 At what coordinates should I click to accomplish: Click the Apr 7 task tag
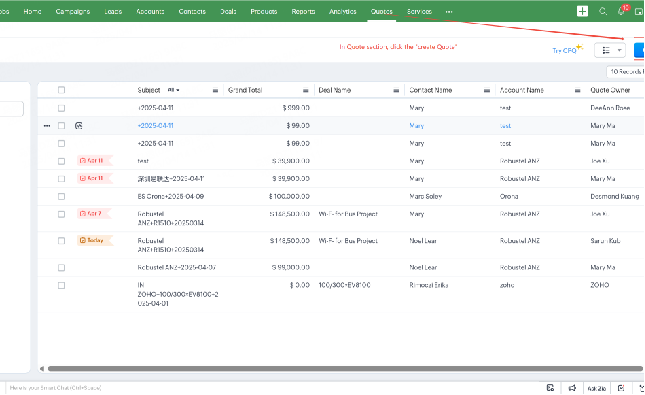coord(94,214)
